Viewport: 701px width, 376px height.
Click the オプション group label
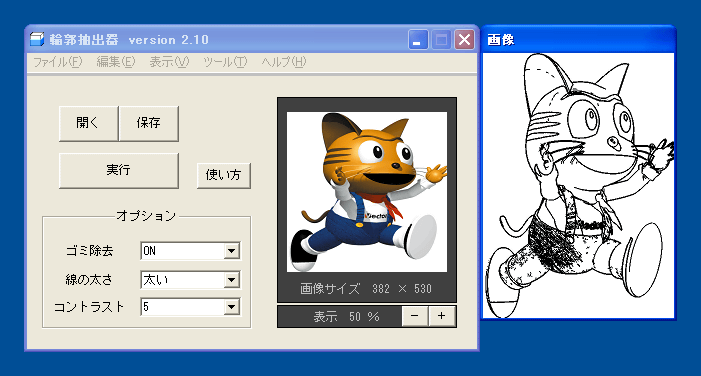pos(146,216)
